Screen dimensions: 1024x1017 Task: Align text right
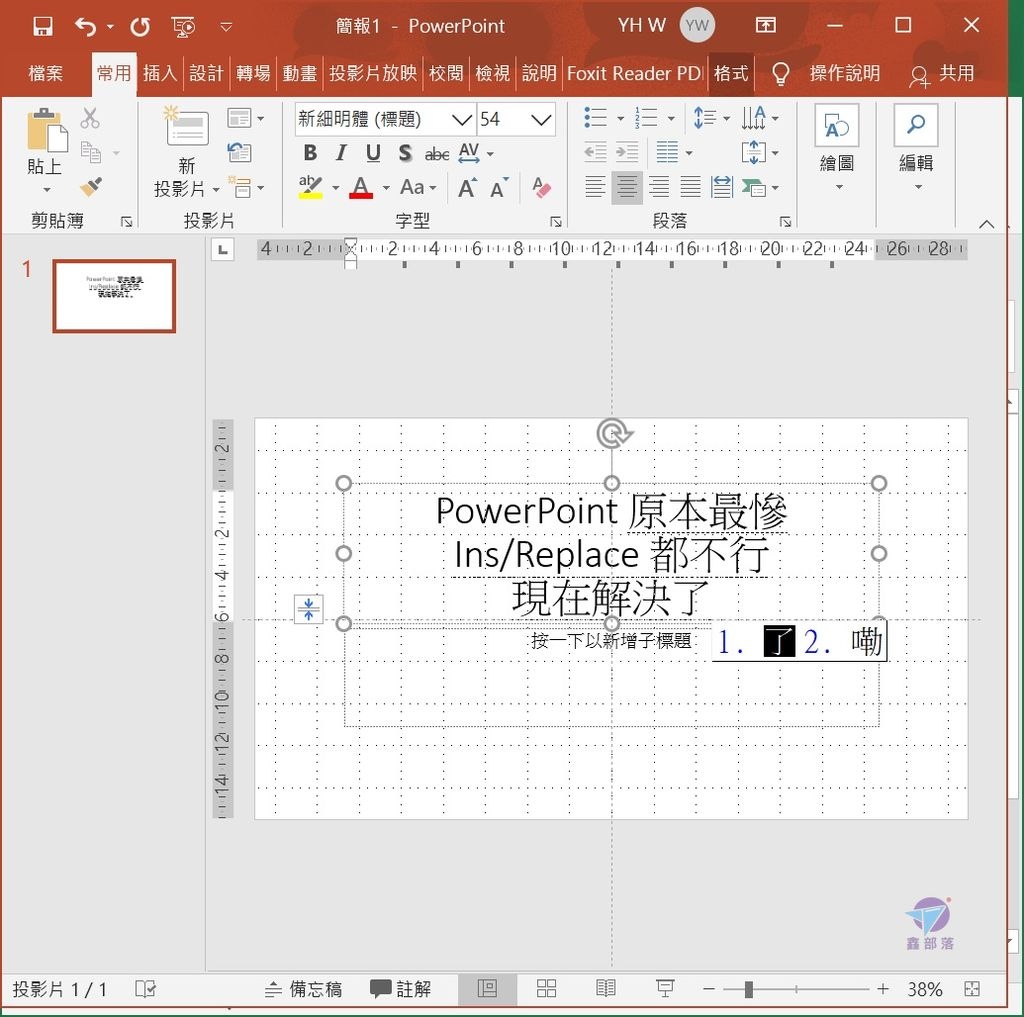pyautogui.click(x=659, y=187)
